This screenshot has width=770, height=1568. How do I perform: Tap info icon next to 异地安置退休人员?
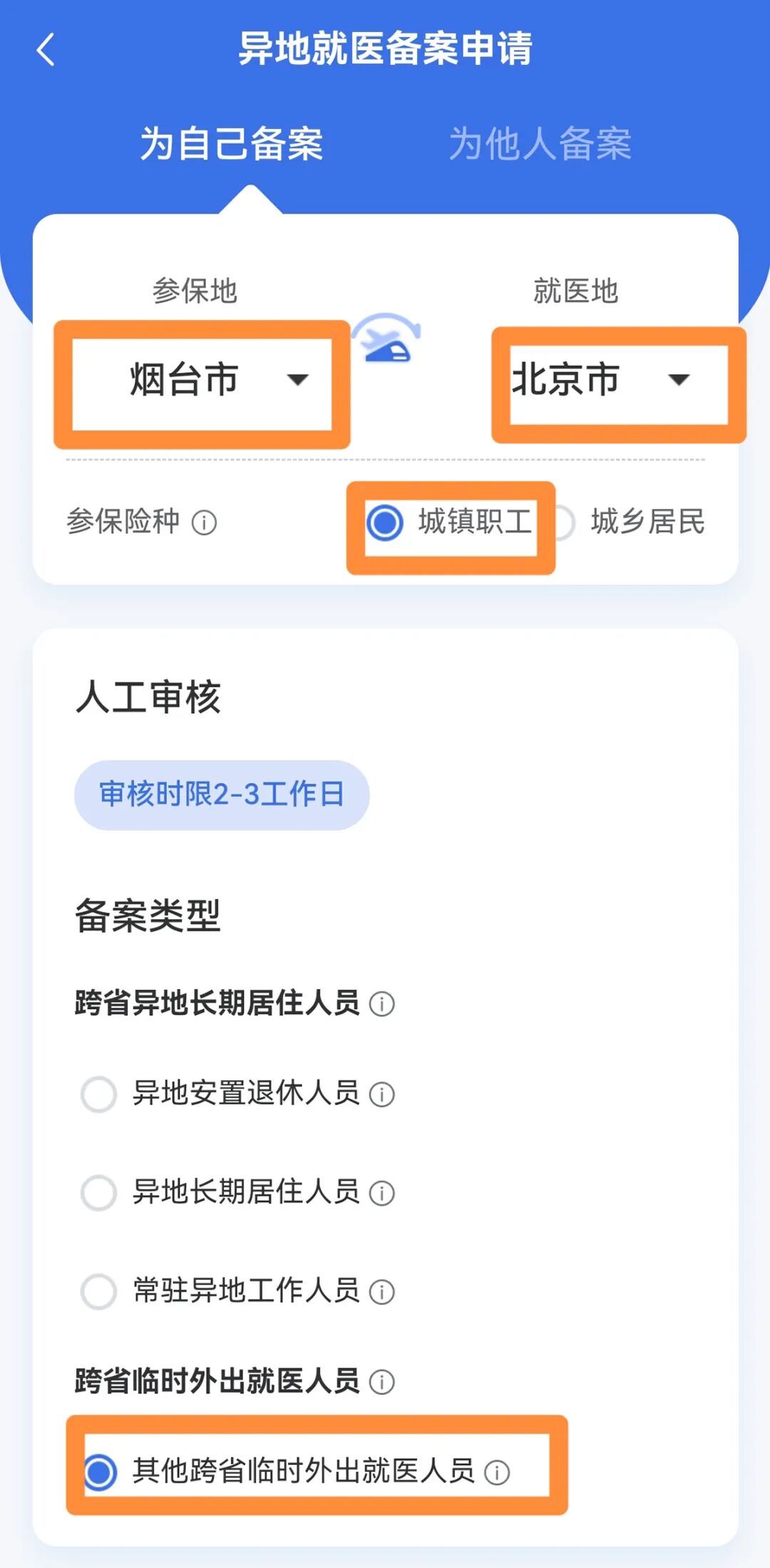382,1094
